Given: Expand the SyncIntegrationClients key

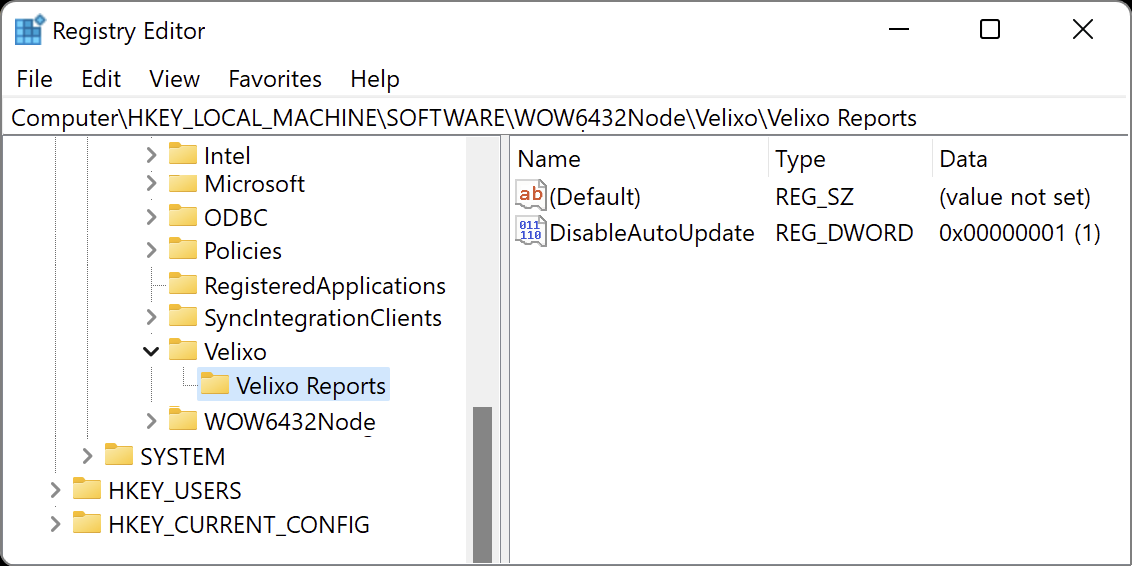Looking at the screenshot, I should coord(151,317).
